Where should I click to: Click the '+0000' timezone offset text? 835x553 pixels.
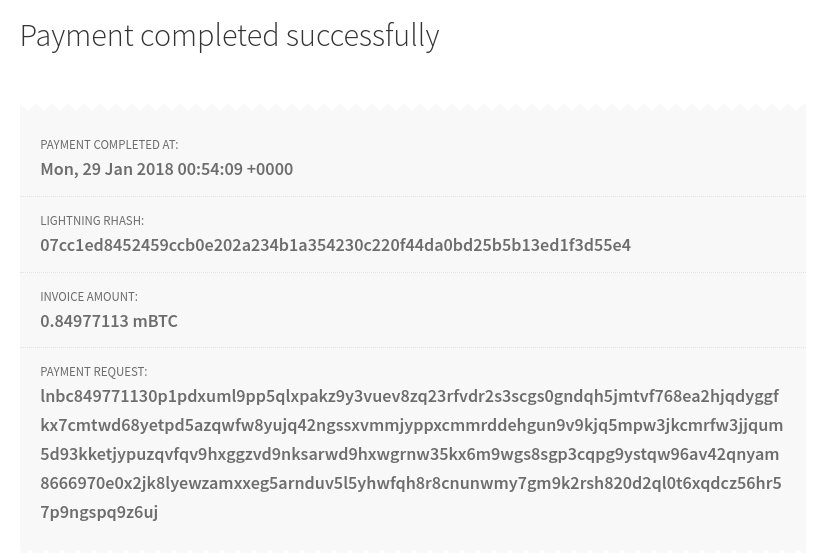[270, 169]
